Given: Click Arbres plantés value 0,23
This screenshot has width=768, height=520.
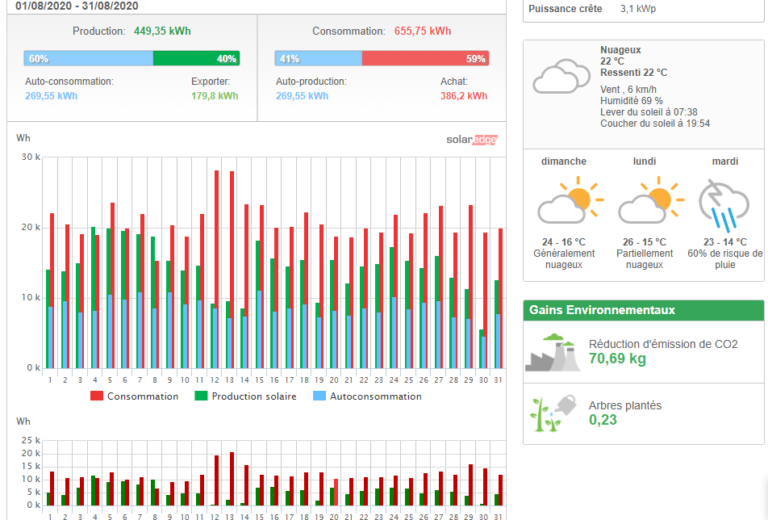Looking at the screenshot, I should 602,420.
